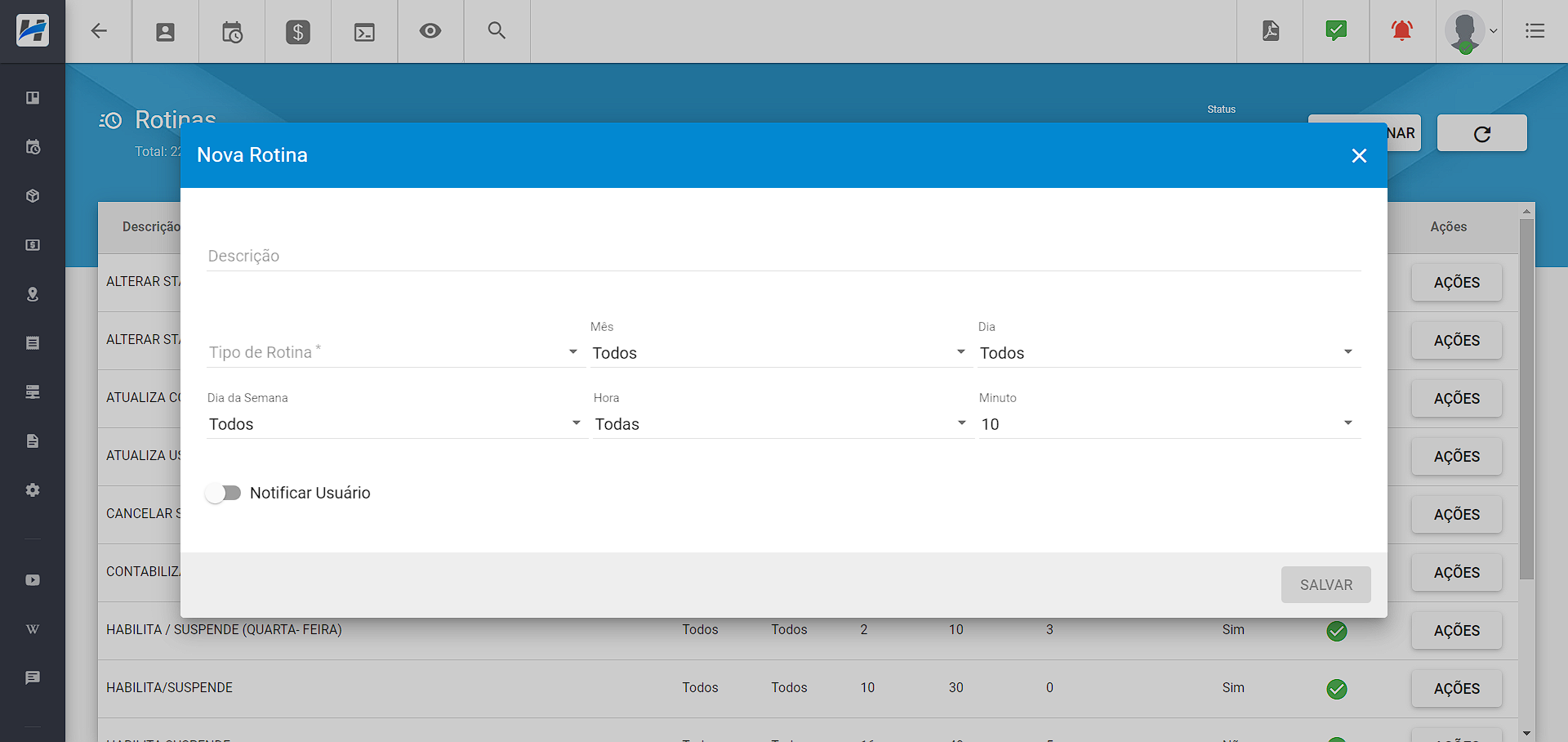Screen dimensions: 1568x742
Task: Open the Minuto dropdown showing 10
Action: (1169, 424)
